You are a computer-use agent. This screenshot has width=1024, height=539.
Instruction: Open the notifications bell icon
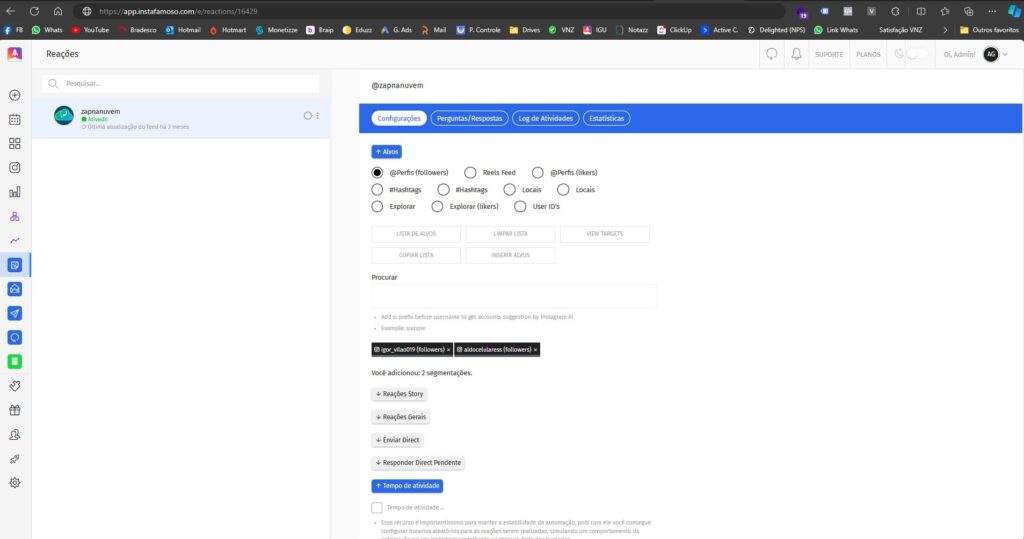[x=797, y=54]
